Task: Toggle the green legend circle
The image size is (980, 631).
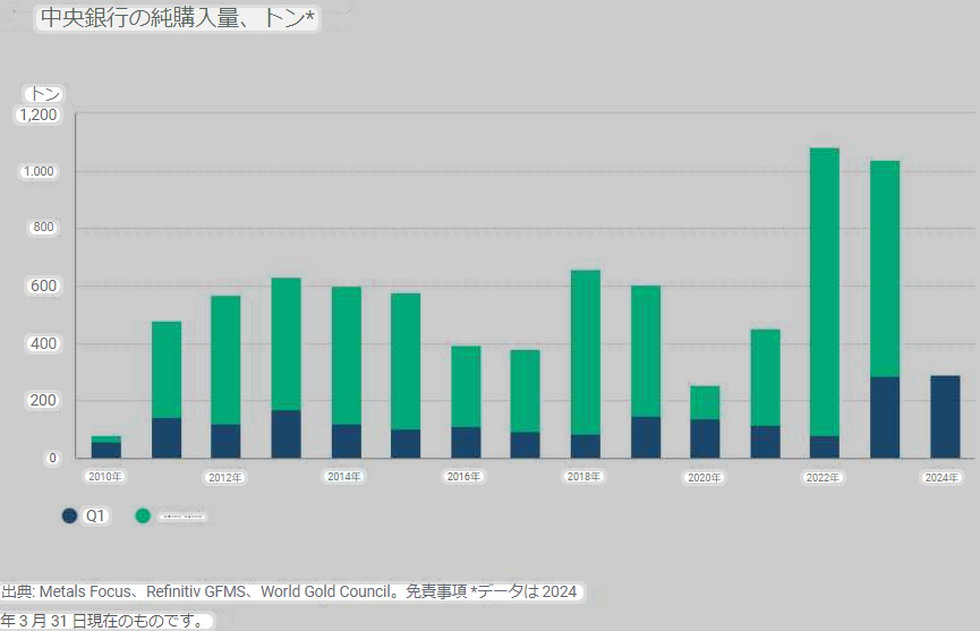Action: [x=143, y=516]
